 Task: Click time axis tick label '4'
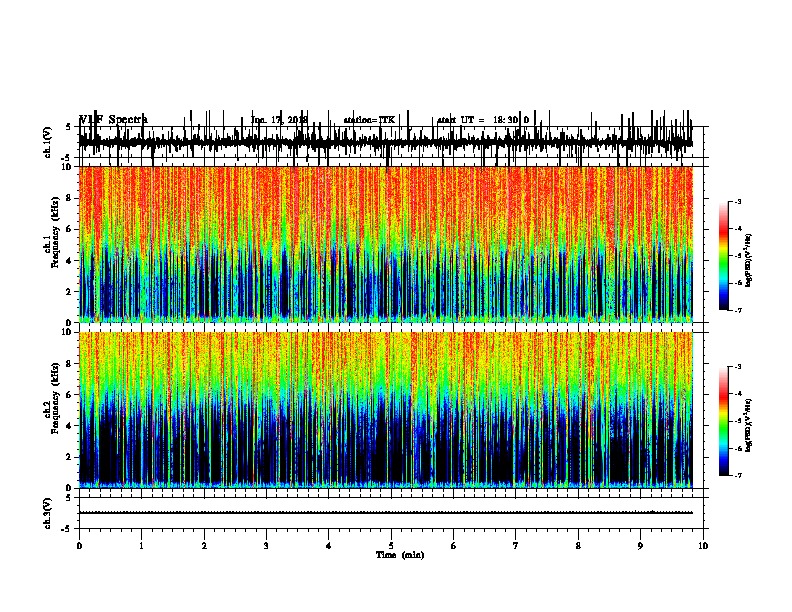[x=329, y=546]
